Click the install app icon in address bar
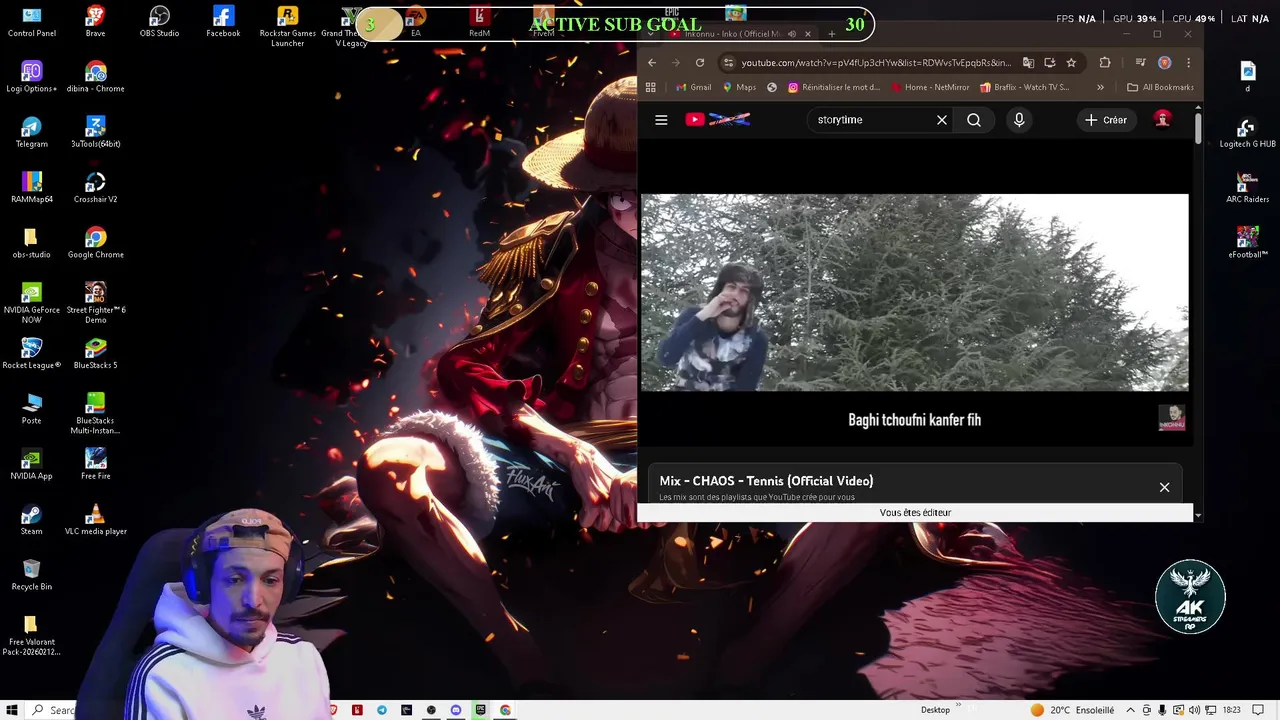 coord(1050,62)
